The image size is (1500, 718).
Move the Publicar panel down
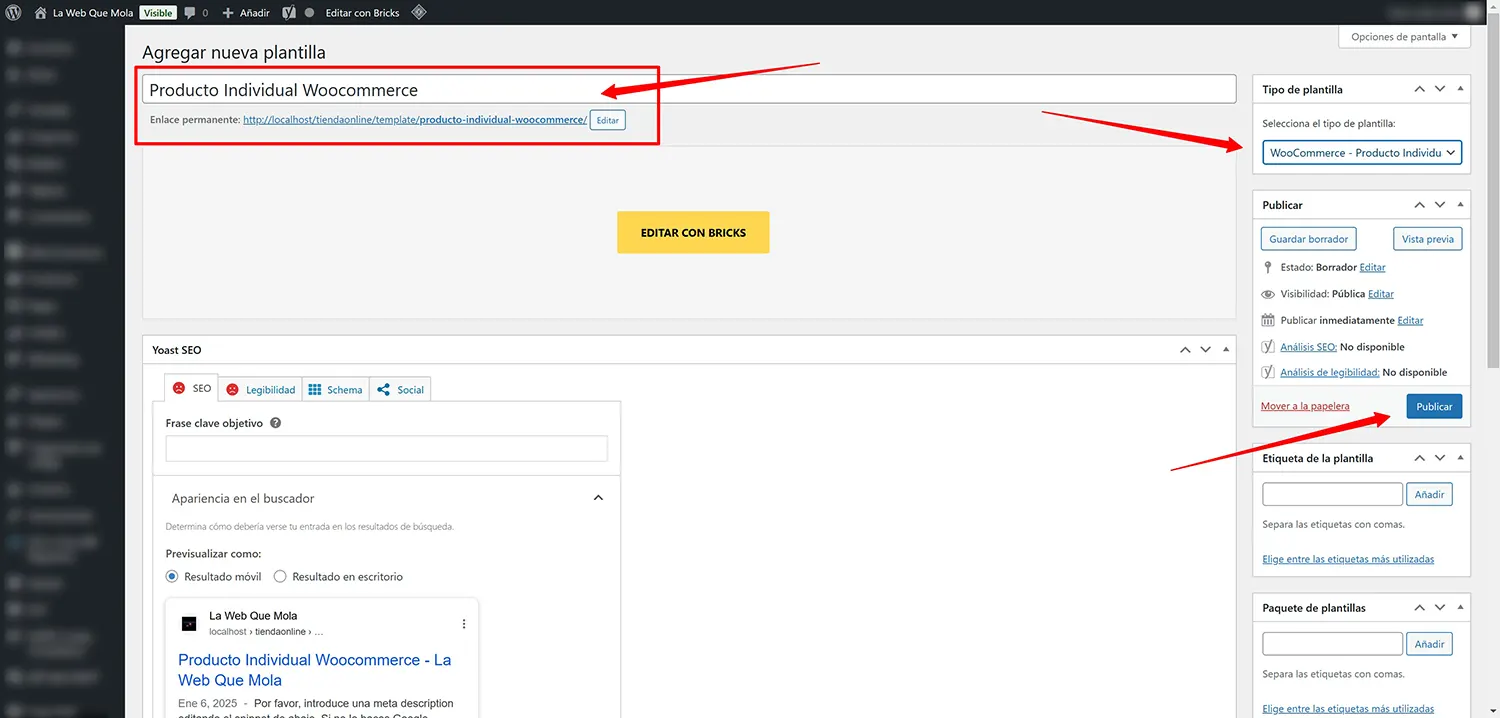point(1440,204)
